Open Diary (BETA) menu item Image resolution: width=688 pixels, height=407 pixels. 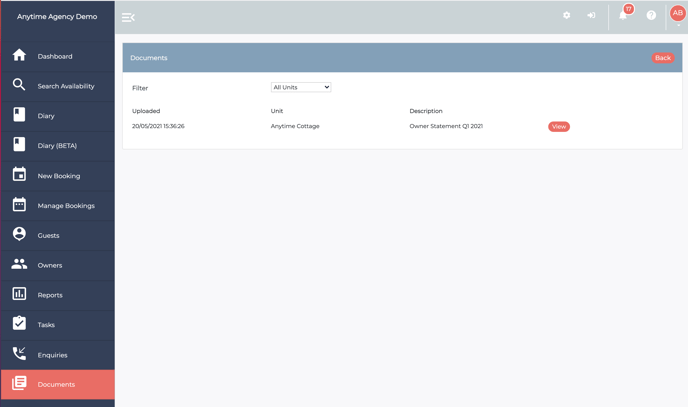tap(57, 146)
